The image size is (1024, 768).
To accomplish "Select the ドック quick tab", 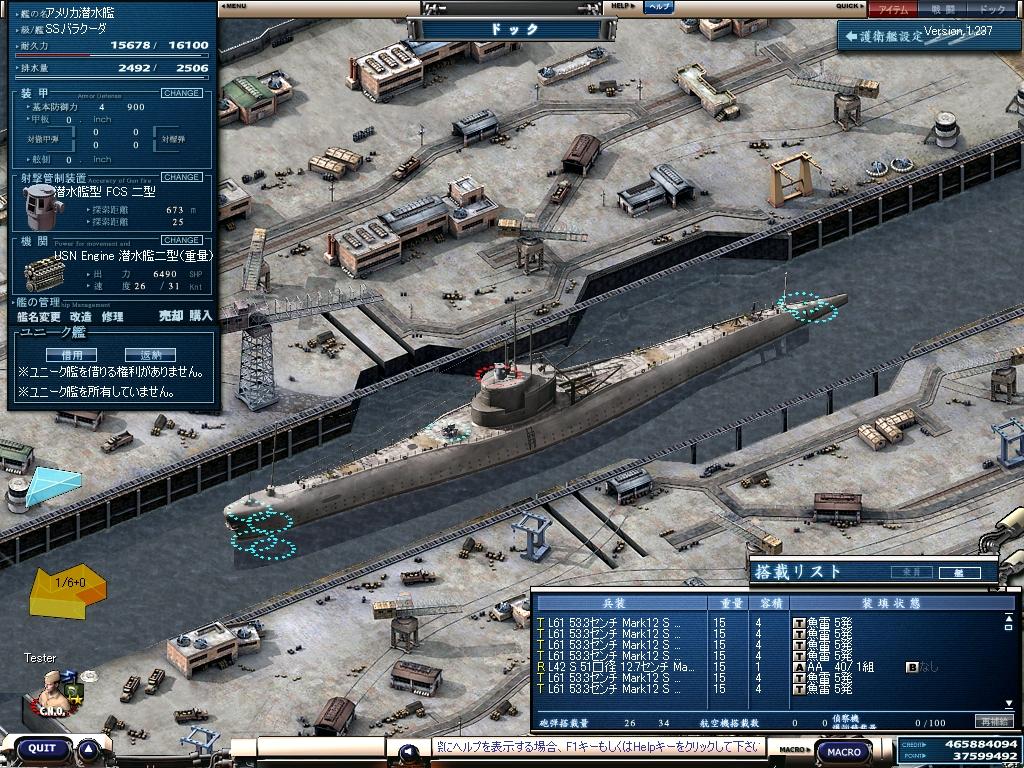I will (992, 9).
